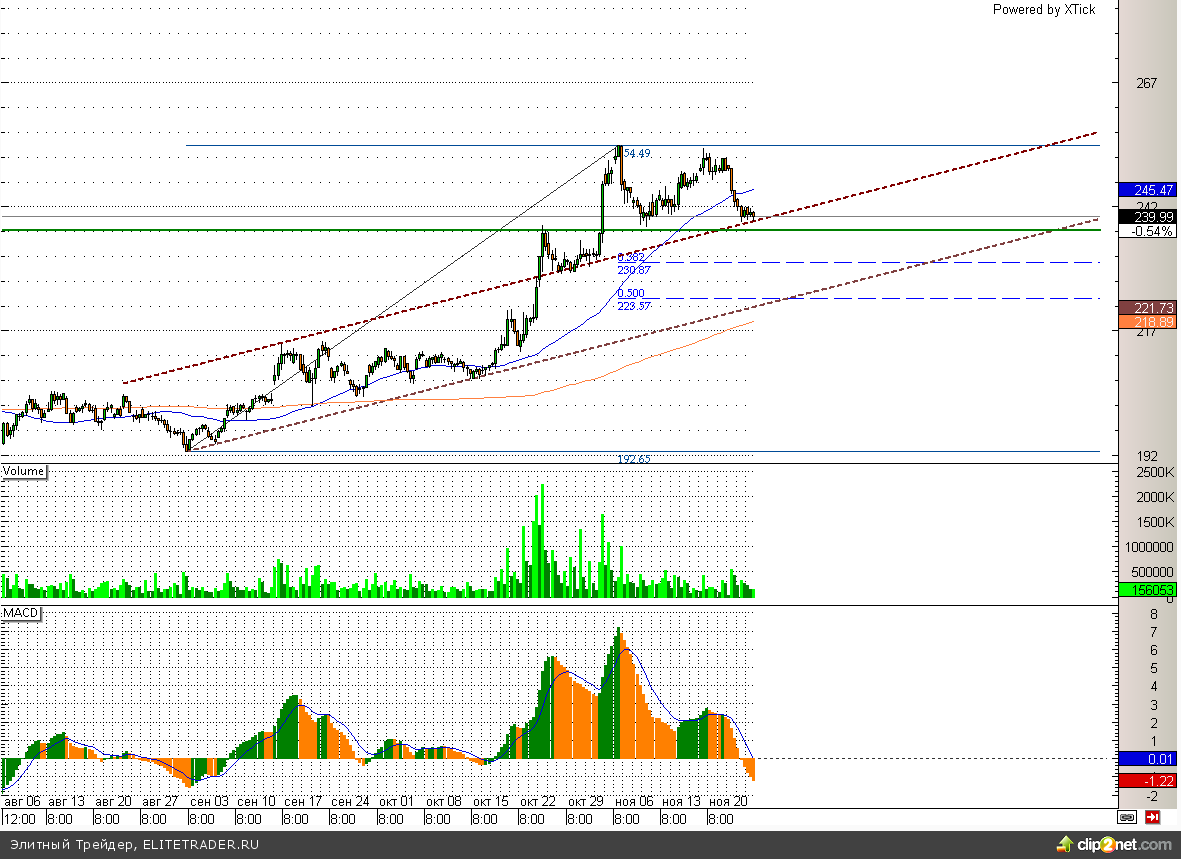The height and width of the screenshot is (859, 1181).
Task: Click the Powered by XTick text
Action: [1043, 9]
